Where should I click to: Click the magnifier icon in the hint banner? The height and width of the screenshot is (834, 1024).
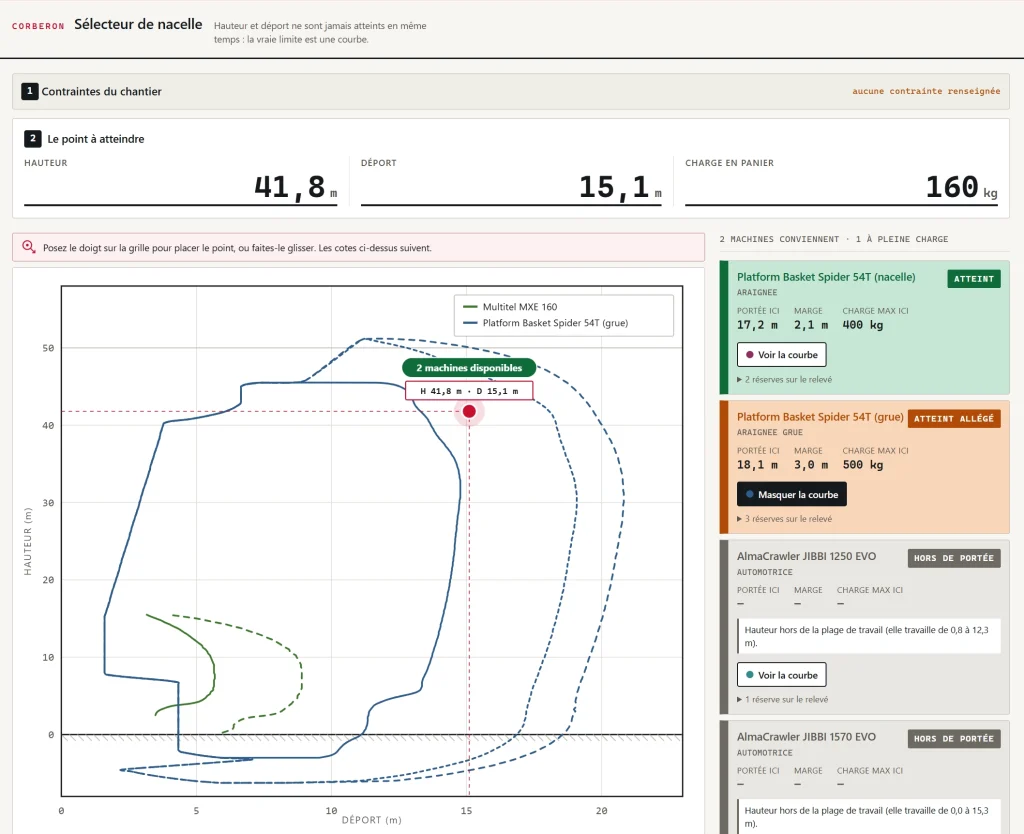click(x=29, y=247)
